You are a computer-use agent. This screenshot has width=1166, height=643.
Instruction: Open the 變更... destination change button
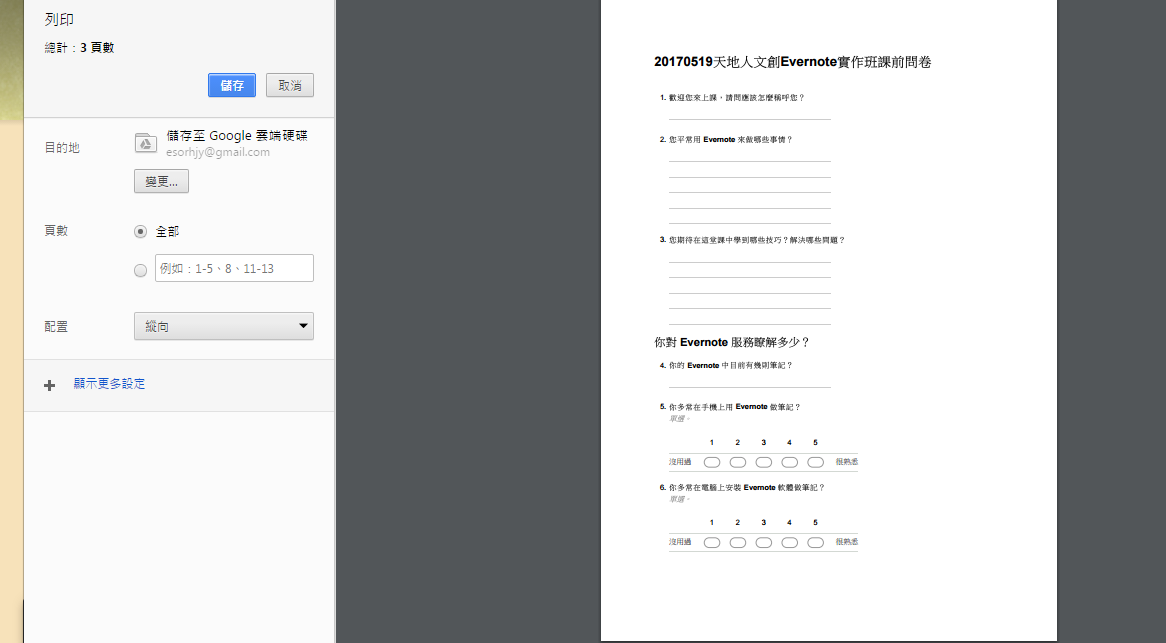click(x=161, y=181)
